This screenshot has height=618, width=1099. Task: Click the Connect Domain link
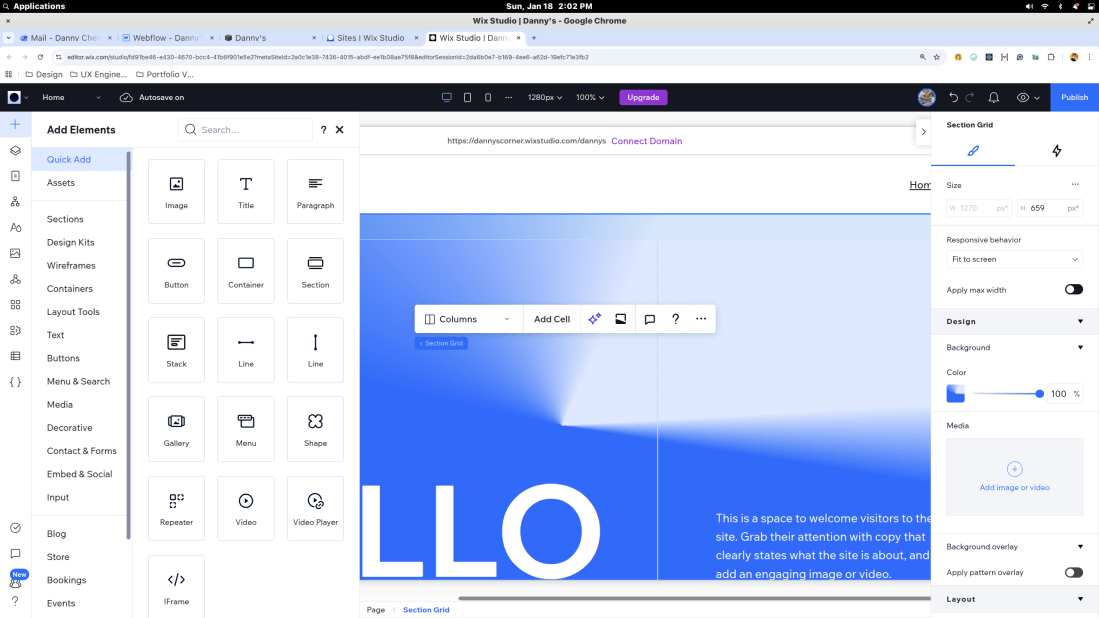click(646, 141)
